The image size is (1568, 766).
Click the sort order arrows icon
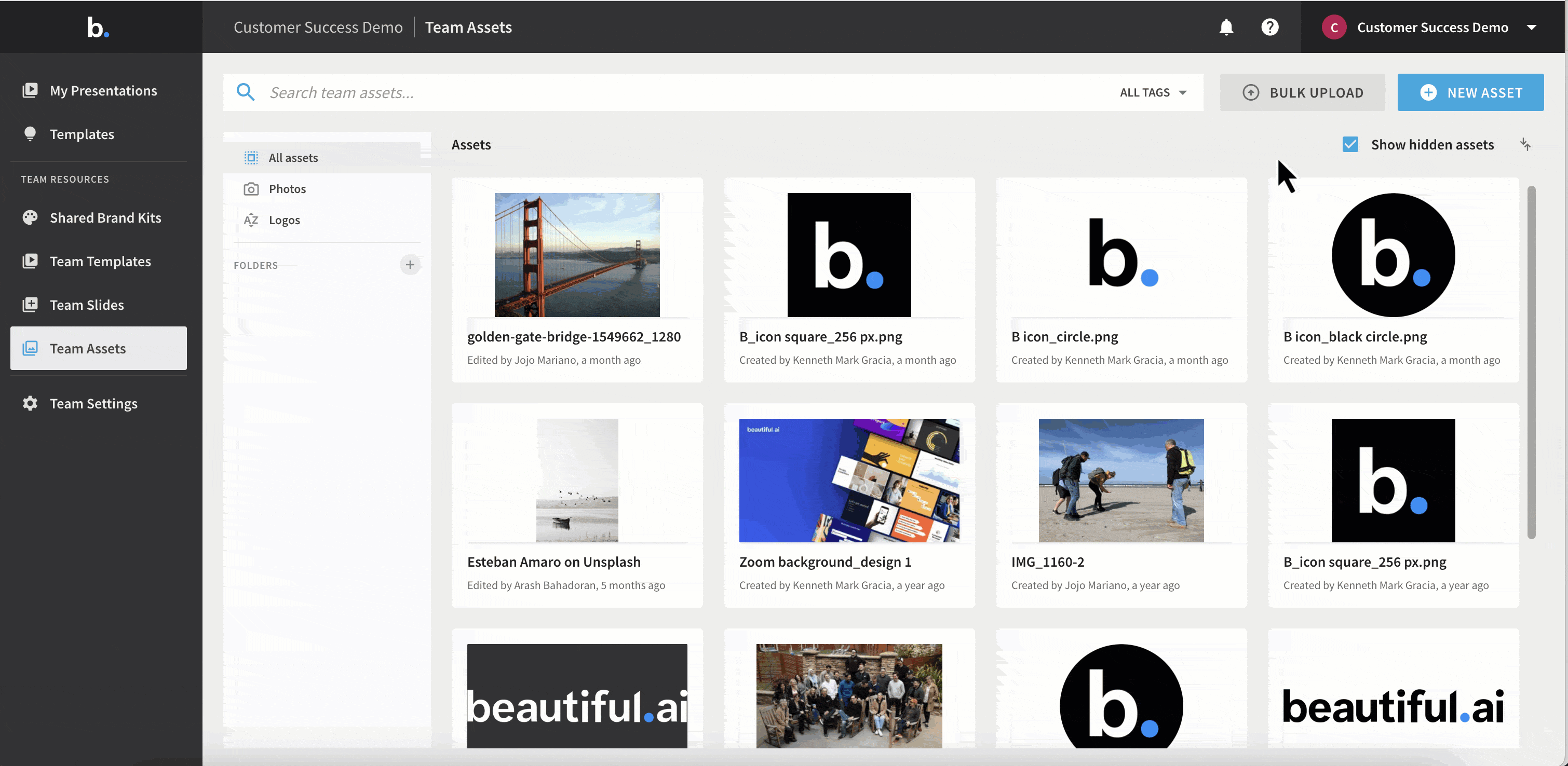(1525, 144)
